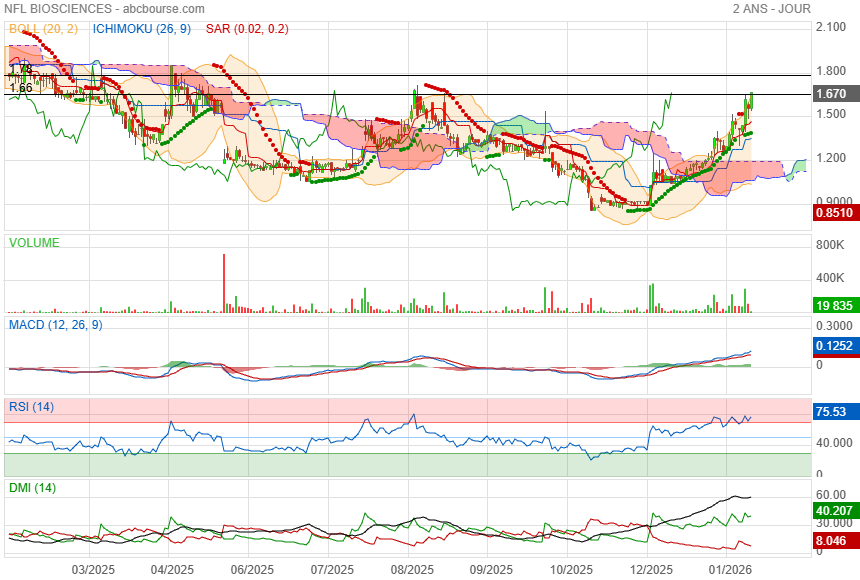The height and width of the screenshot is (580, 860).
Task: Click the 2 ANS - JOUR period label
Action: click(771, 9)
